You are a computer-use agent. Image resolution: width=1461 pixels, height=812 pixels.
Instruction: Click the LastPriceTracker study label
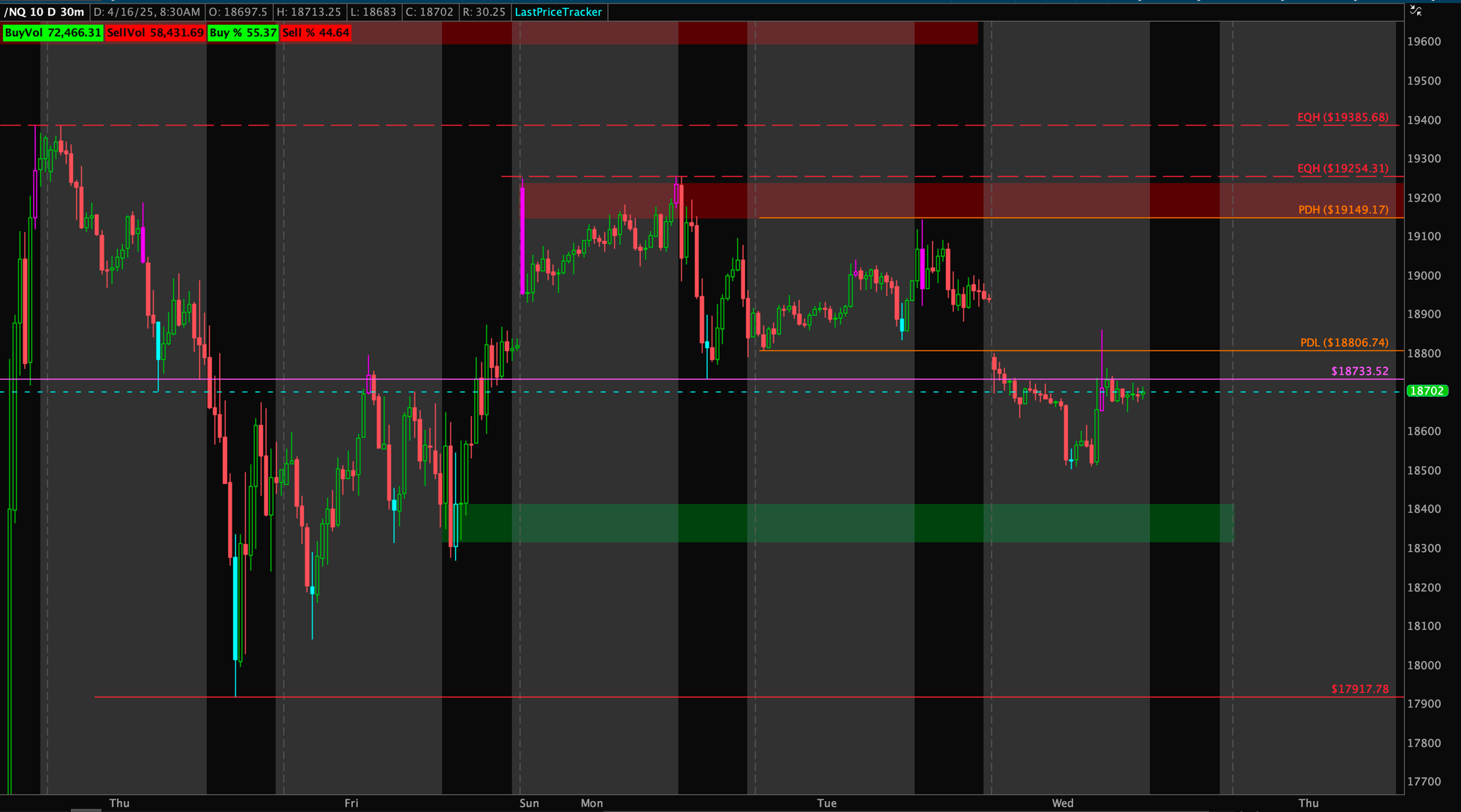pyautogui.click(x=558, y=12)
